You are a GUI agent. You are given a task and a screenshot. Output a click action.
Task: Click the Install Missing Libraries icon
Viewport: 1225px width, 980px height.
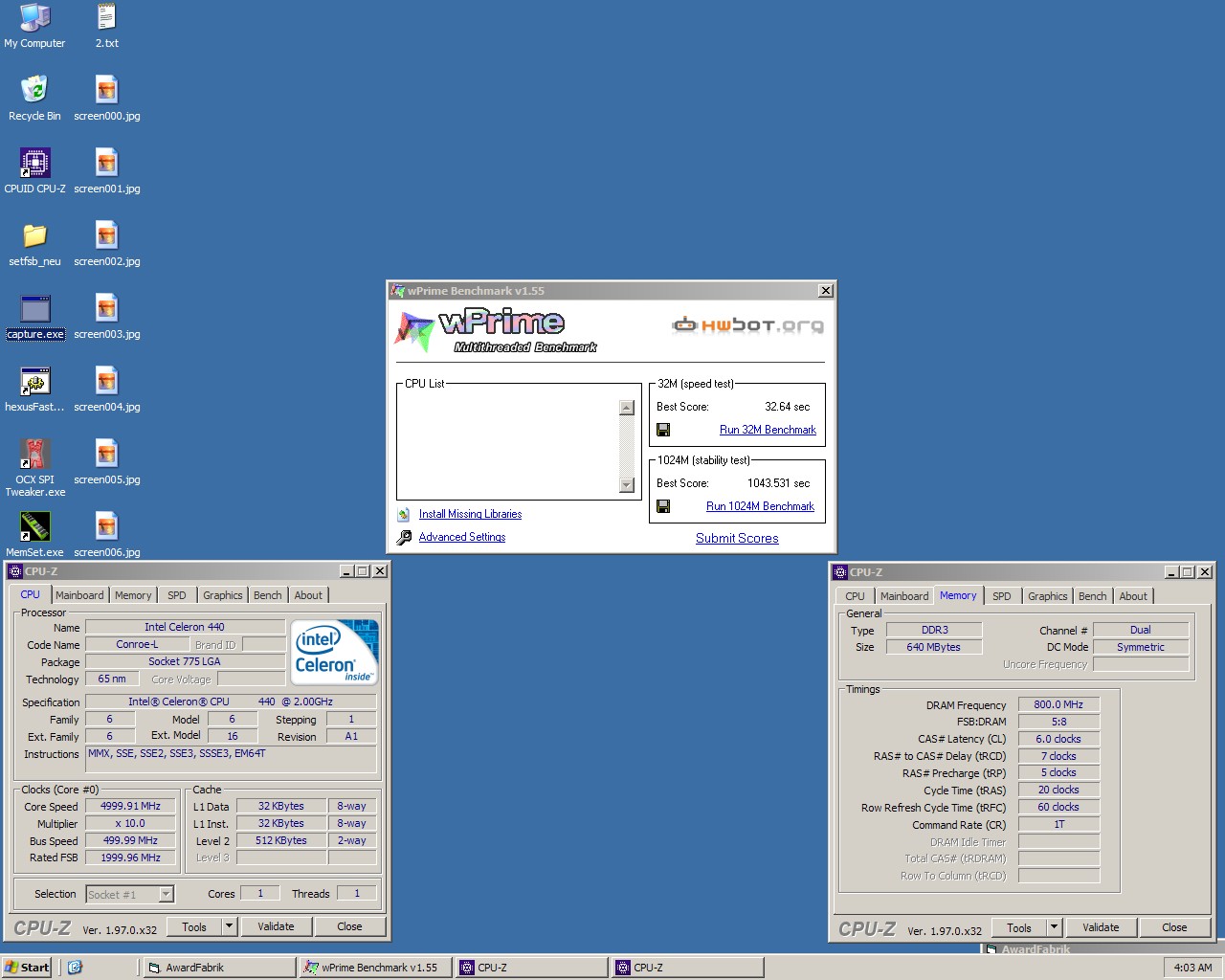404,514
